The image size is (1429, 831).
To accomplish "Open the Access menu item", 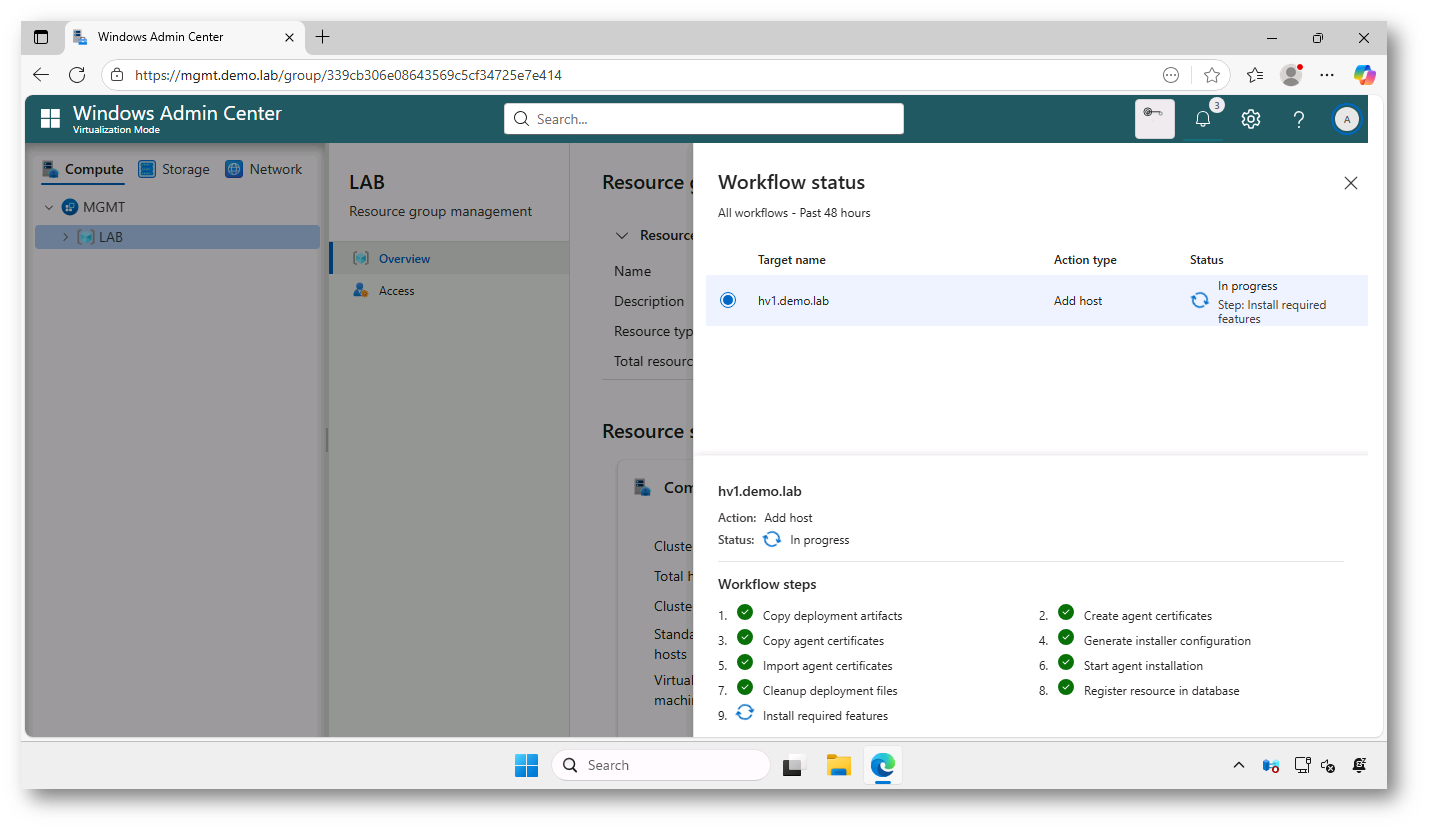I will coord(396,291).
